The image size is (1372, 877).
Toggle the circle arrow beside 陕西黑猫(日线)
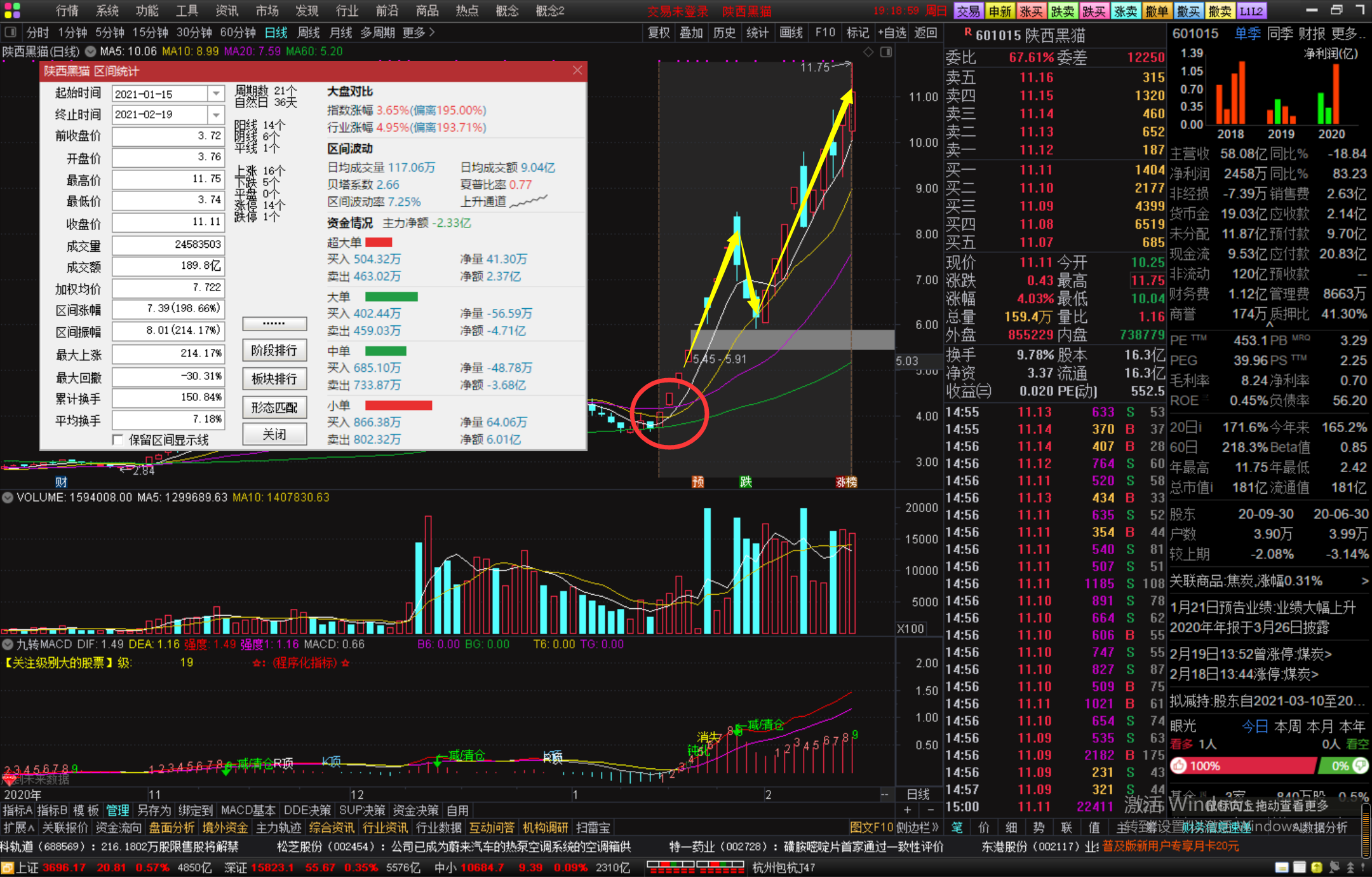(x=91, y=51)
